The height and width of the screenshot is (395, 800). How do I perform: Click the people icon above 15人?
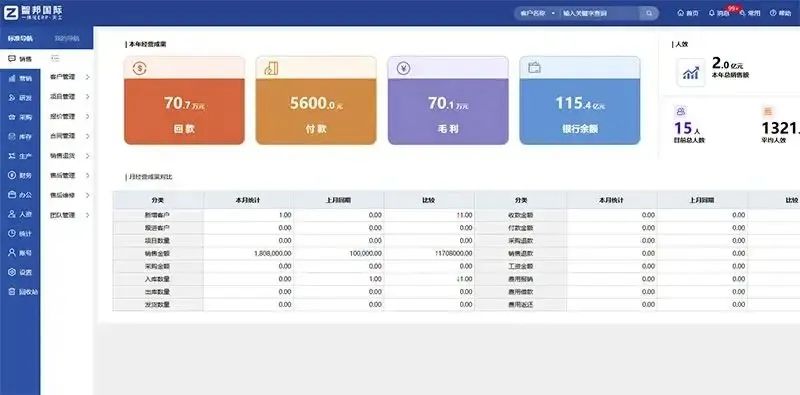coord(681,111)
